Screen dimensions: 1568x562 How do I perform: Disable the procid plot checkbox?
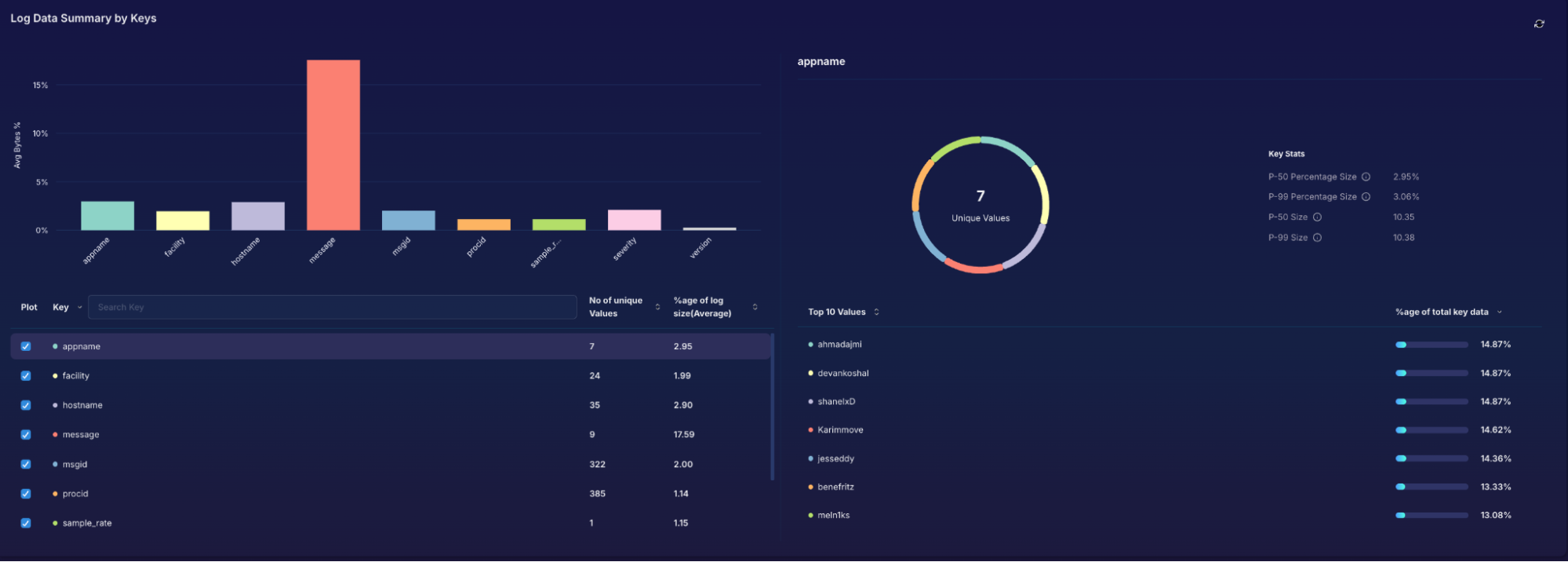tap(26, 494)
